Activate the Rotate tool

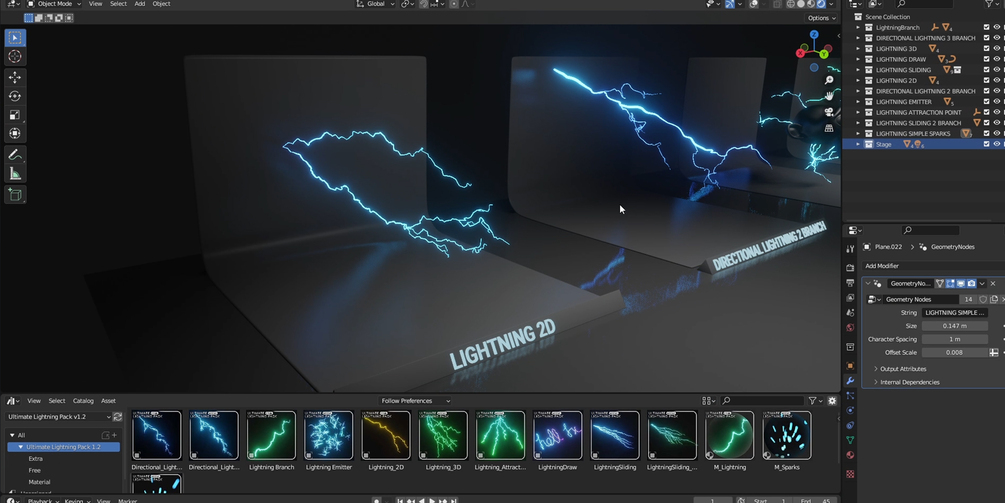15,96
